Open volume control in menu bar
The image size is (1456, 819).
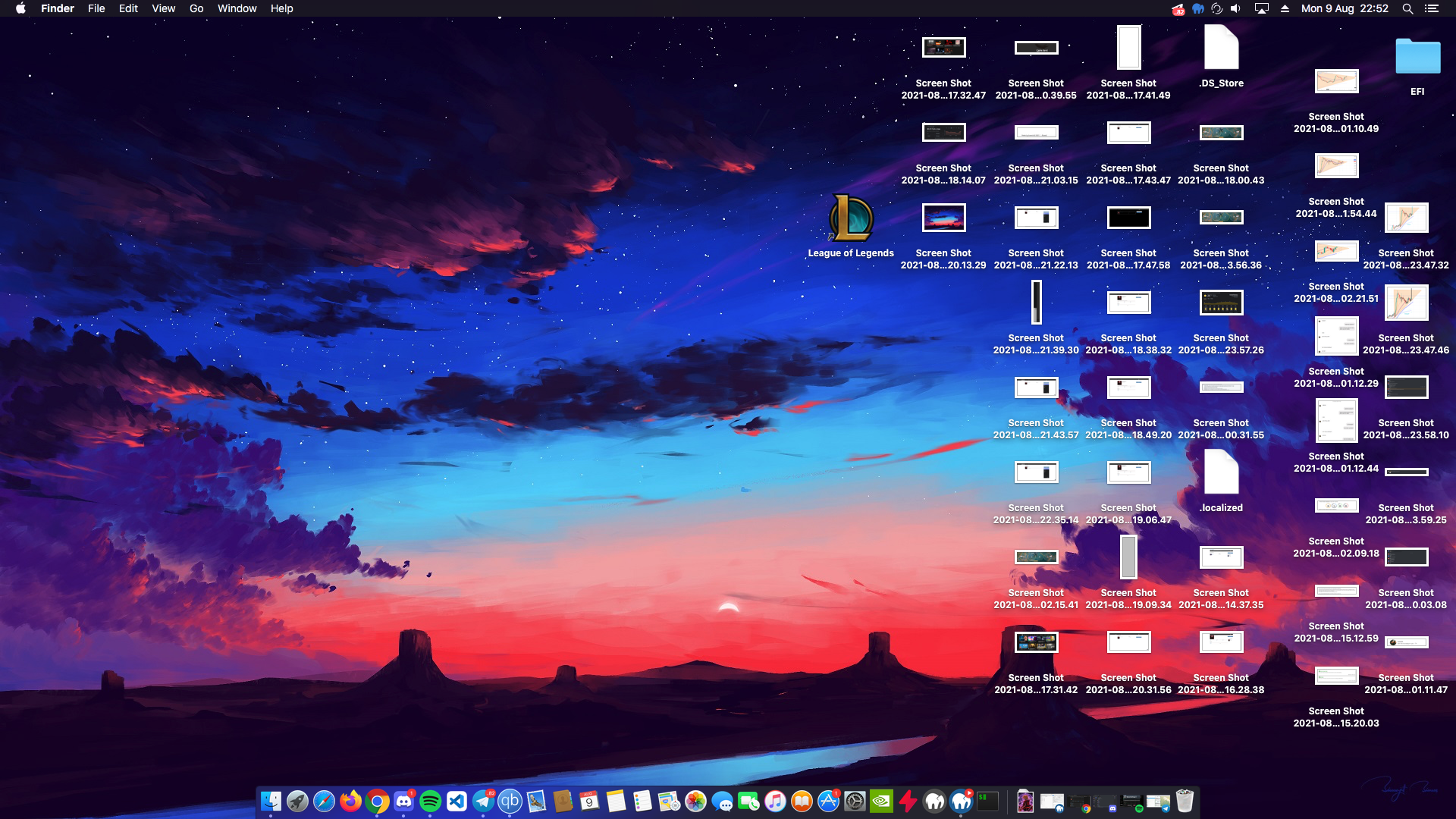(x=1236, y=8)
